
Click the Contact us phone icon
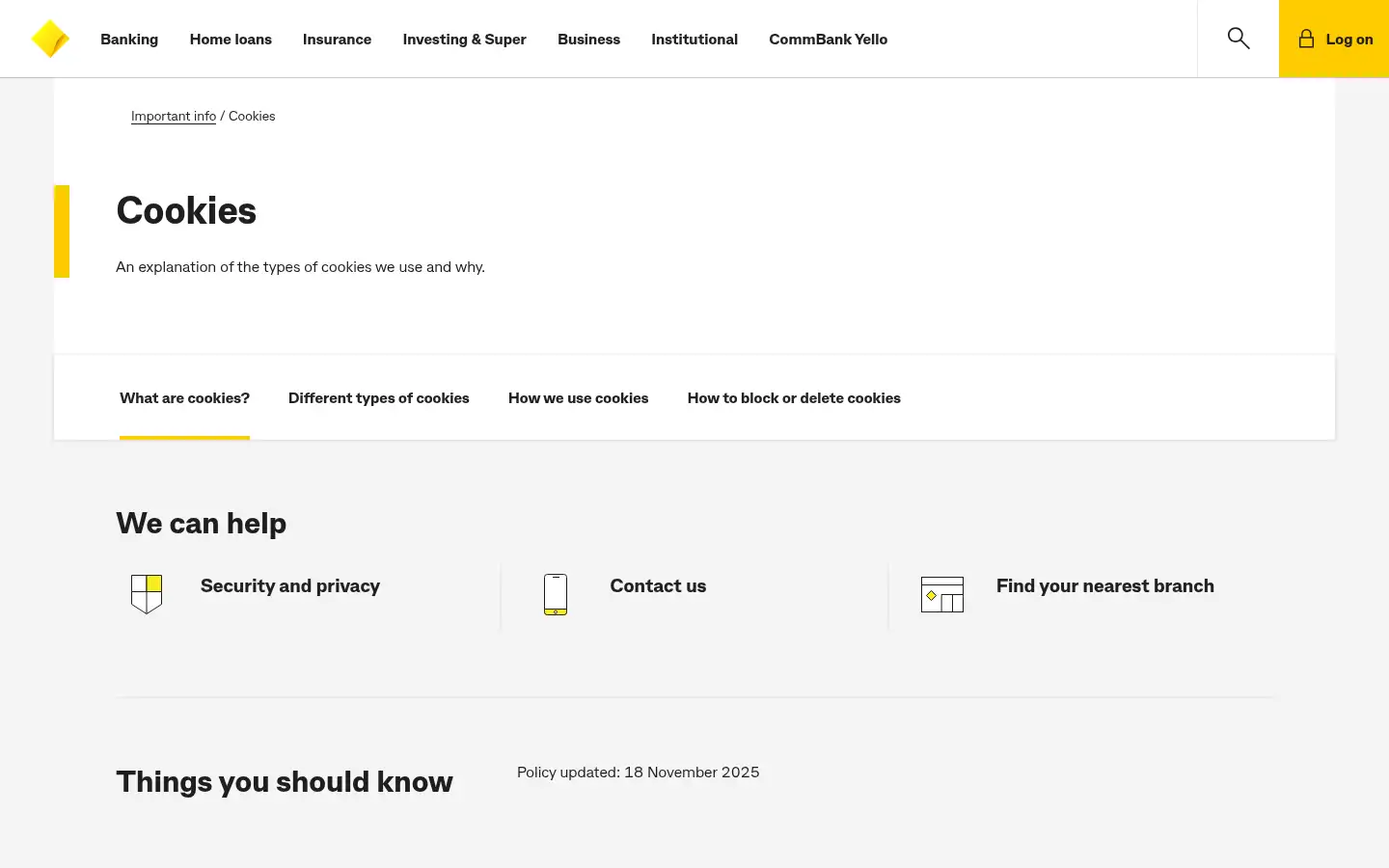tap(556, 594)
